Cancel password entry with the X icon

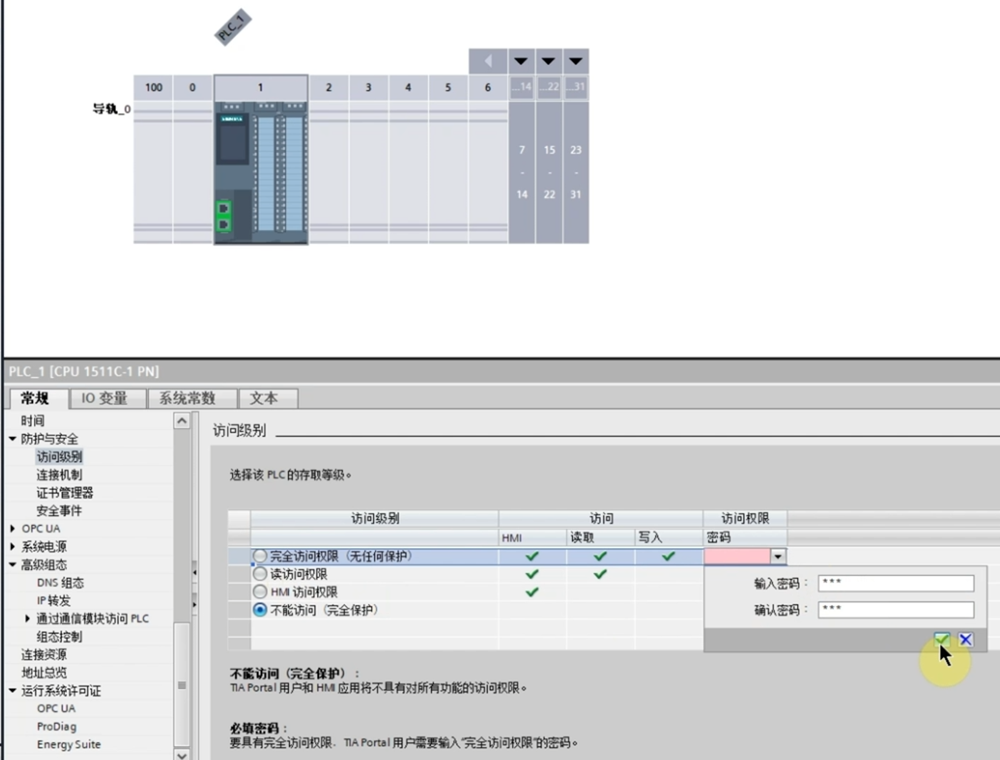click(966, 640)
